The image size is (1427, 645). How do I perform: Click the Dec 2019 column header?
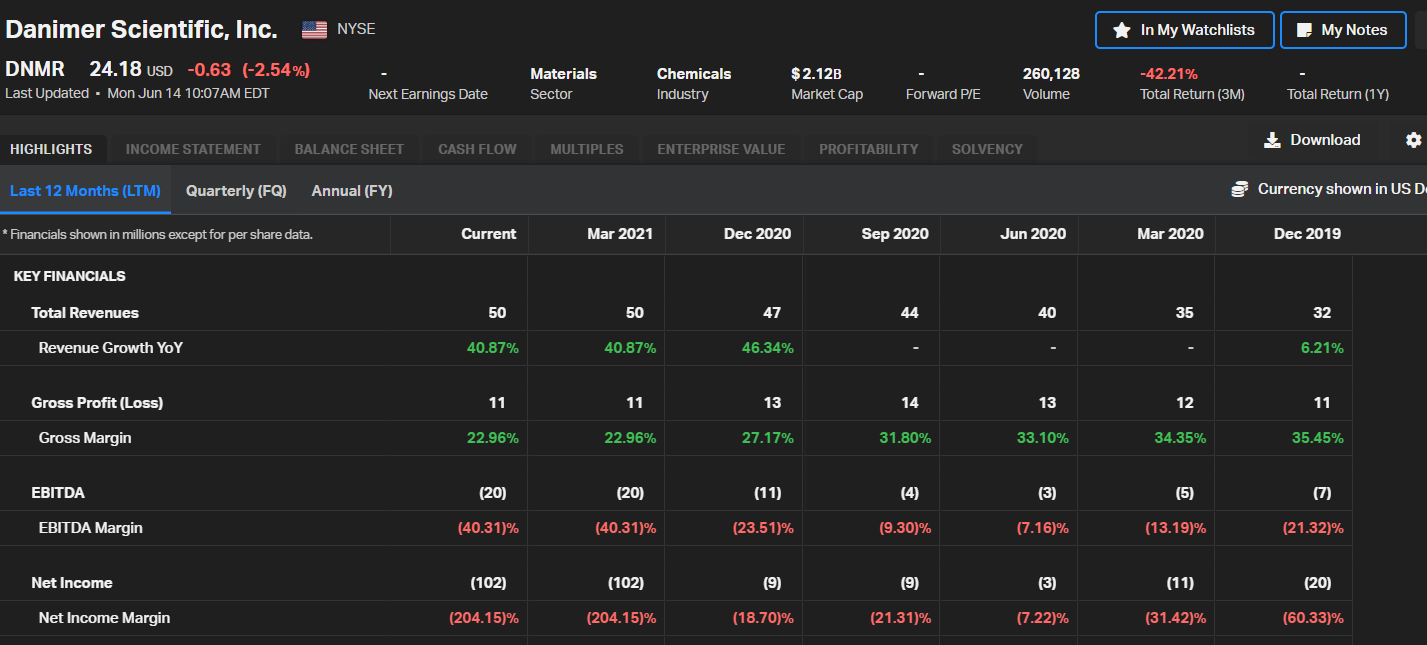1308,234
